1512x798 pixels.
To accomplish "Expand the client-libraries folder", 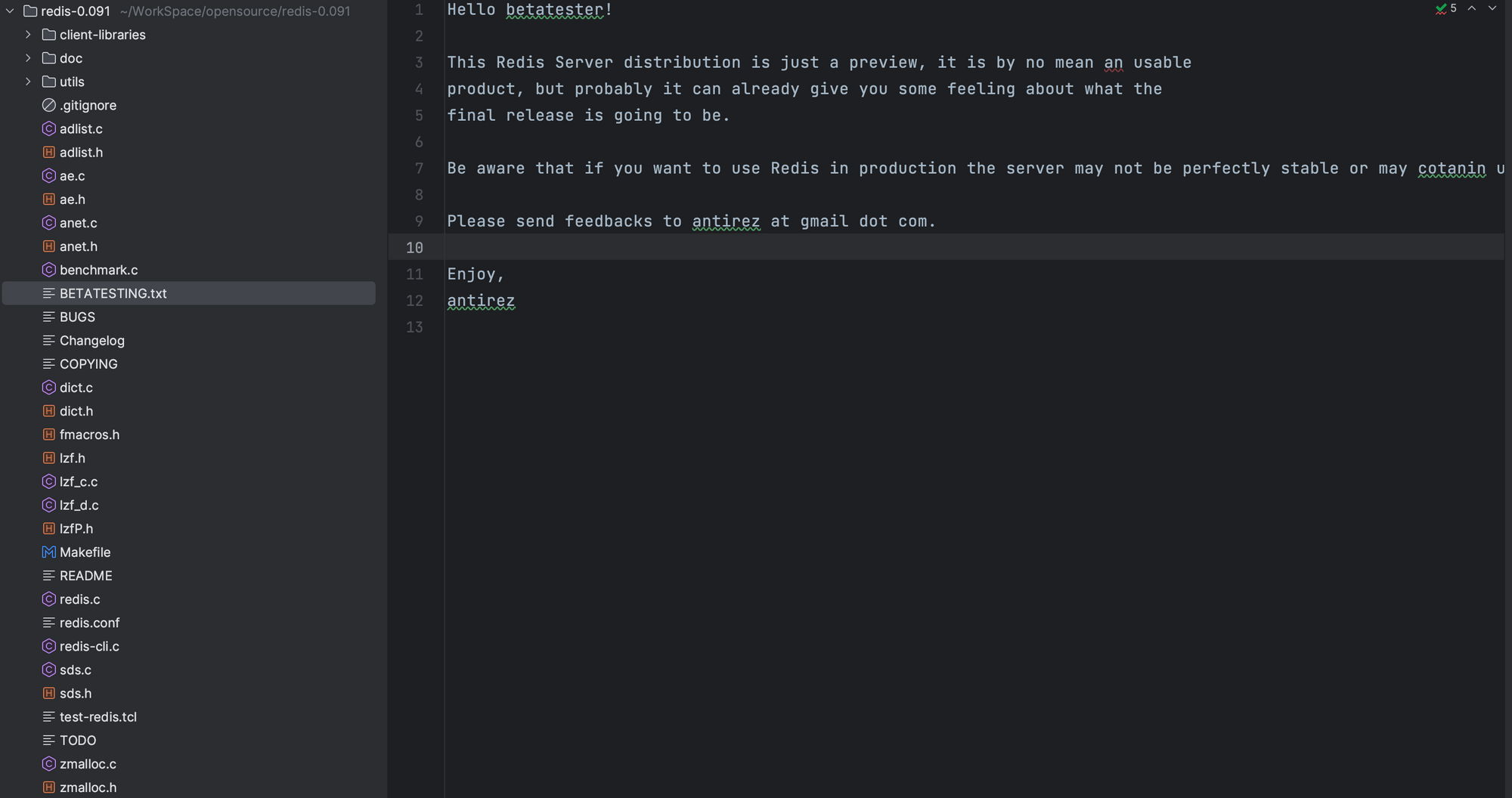I will pyautogui.click(x=29, y=35).
